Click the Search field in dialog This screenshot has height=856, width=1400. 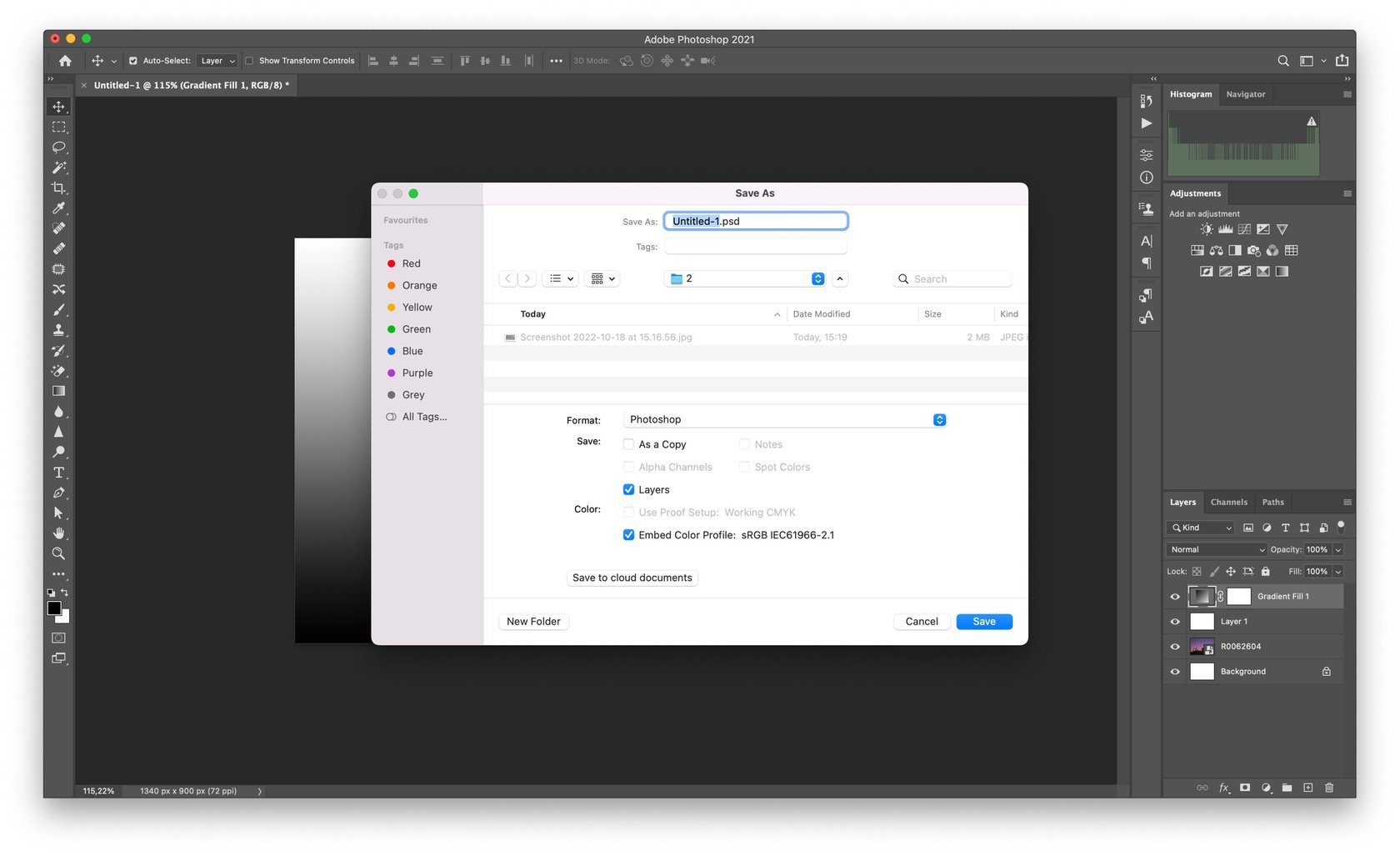(952, 279)
